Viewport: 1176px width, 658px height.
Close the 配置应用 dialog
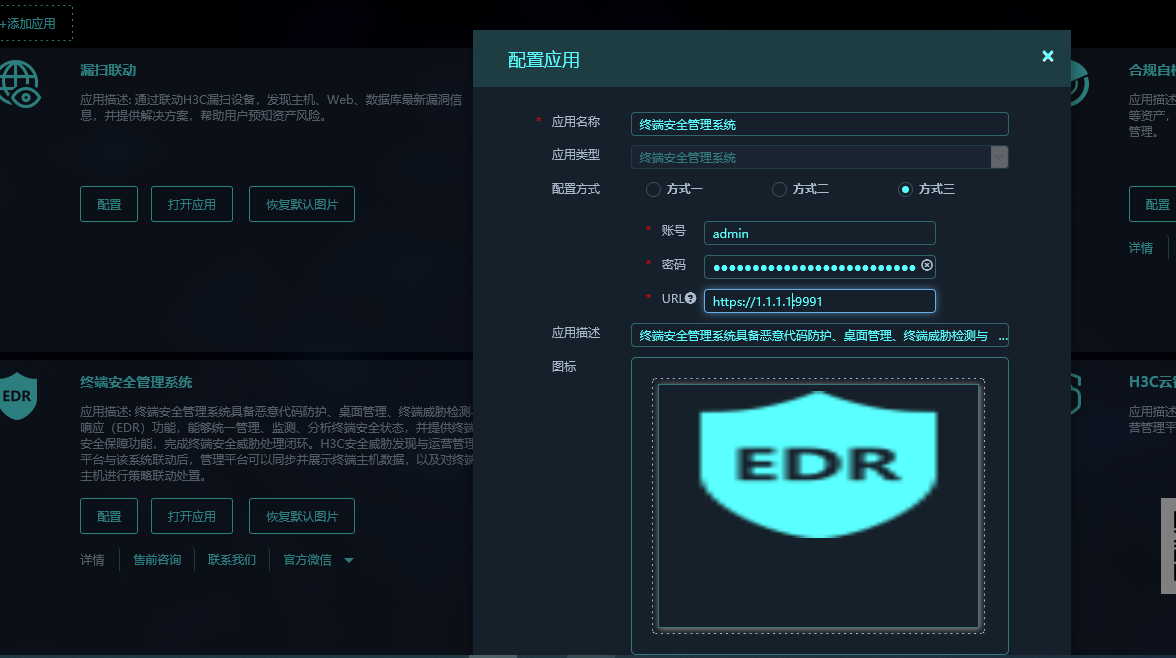coord(1048,56)
